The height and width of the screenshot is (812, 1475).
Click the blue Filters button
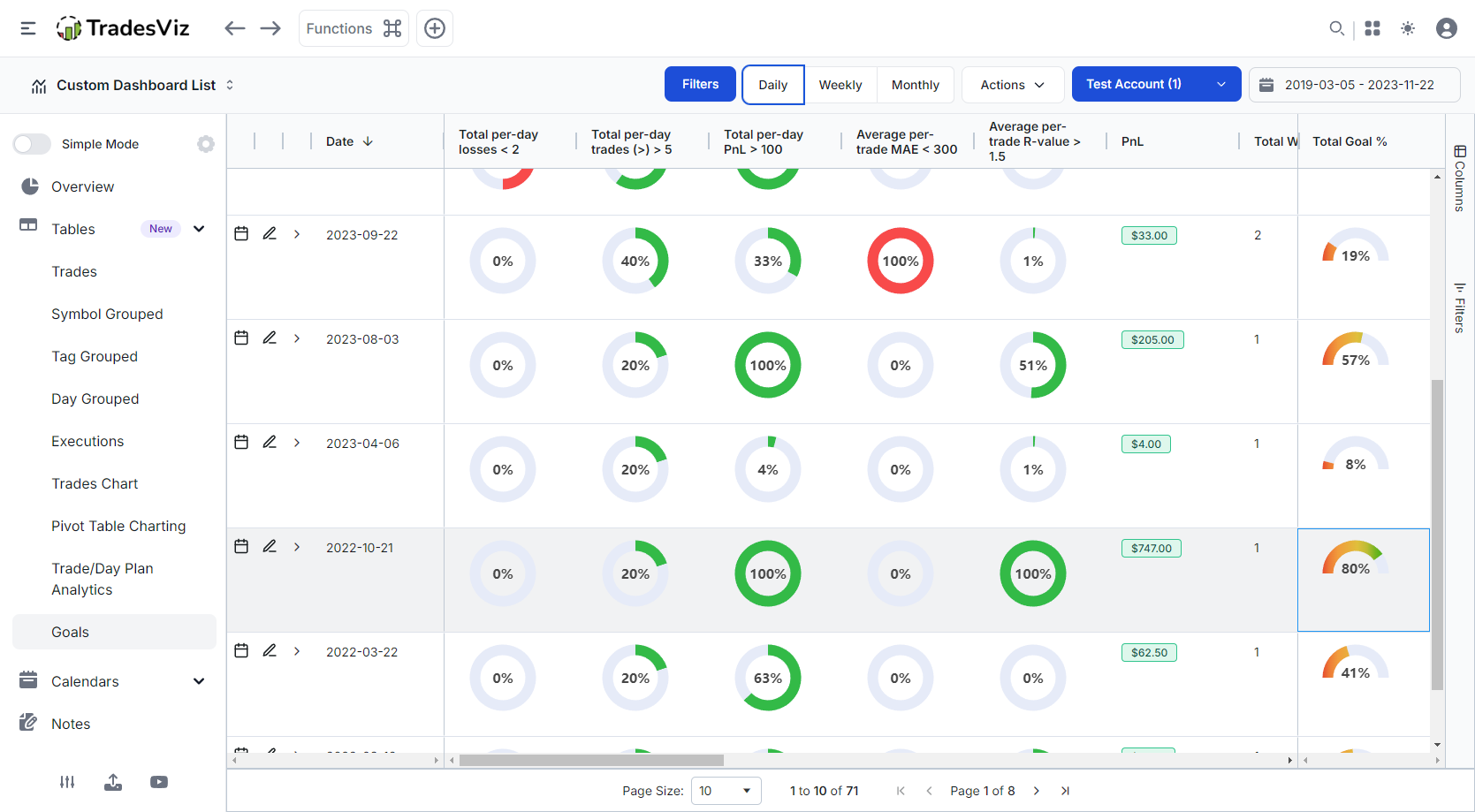(700, 84)
